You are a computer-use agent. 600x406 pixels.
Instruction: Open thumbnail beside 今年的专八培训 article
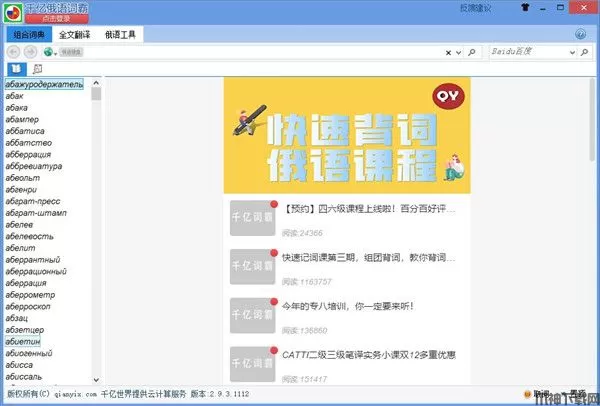click(253, 315)
